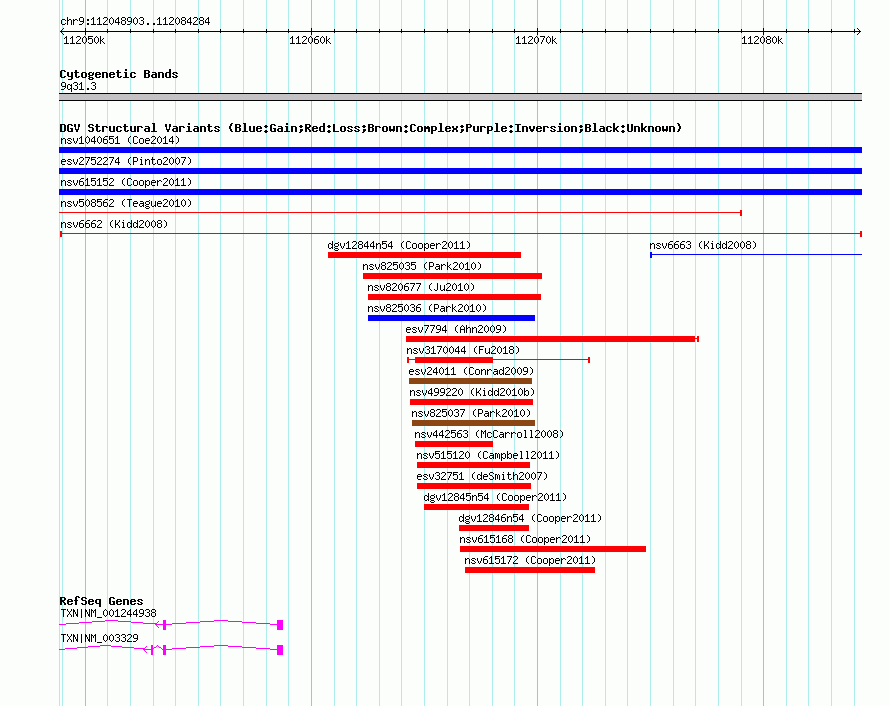Image resolution: width=890 pixels, height=706 pixels.
Task: Click the 112070k ruler label
Action: coord(536,40)
